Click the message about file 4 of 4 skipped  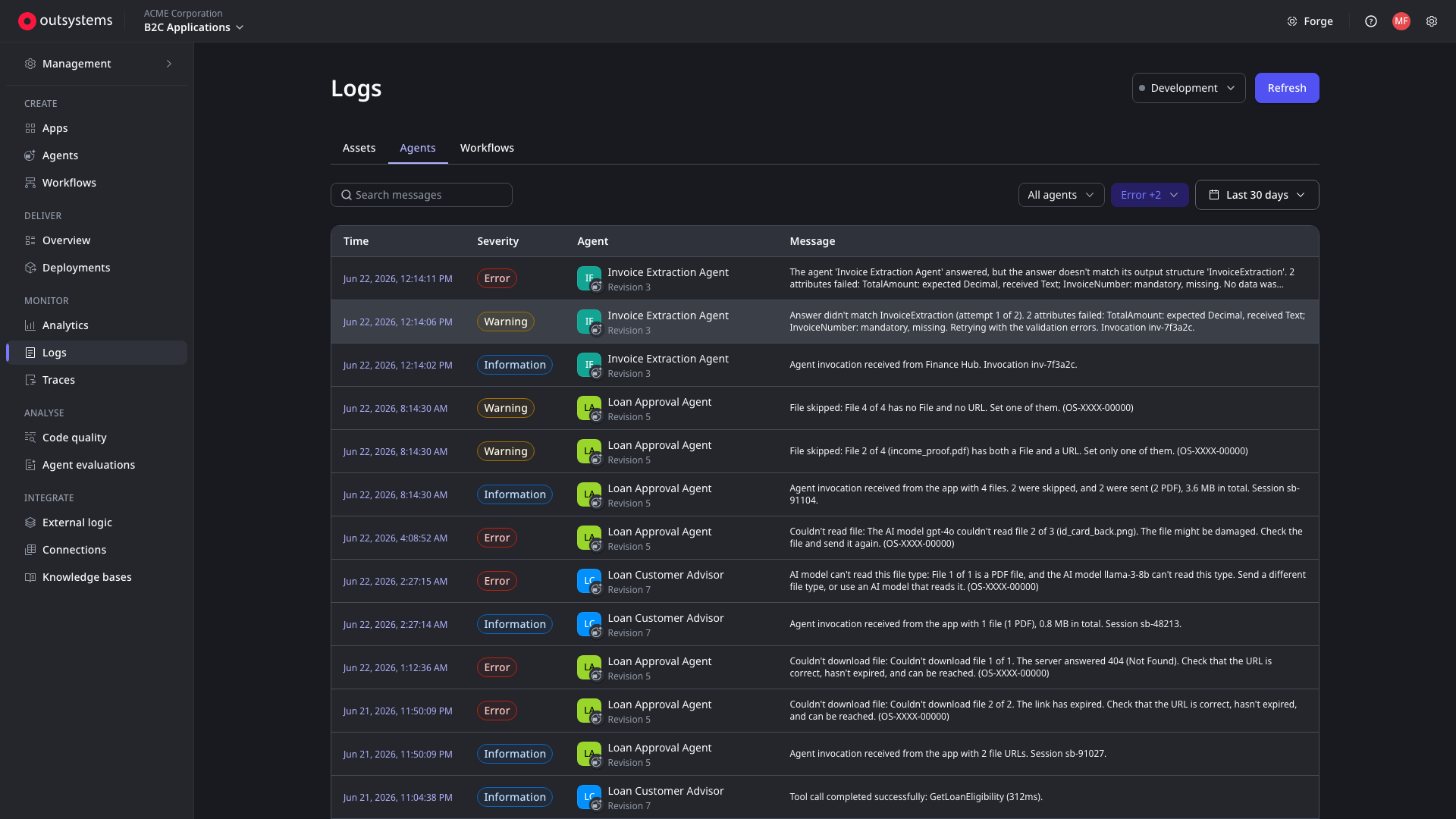coord(962,408)
